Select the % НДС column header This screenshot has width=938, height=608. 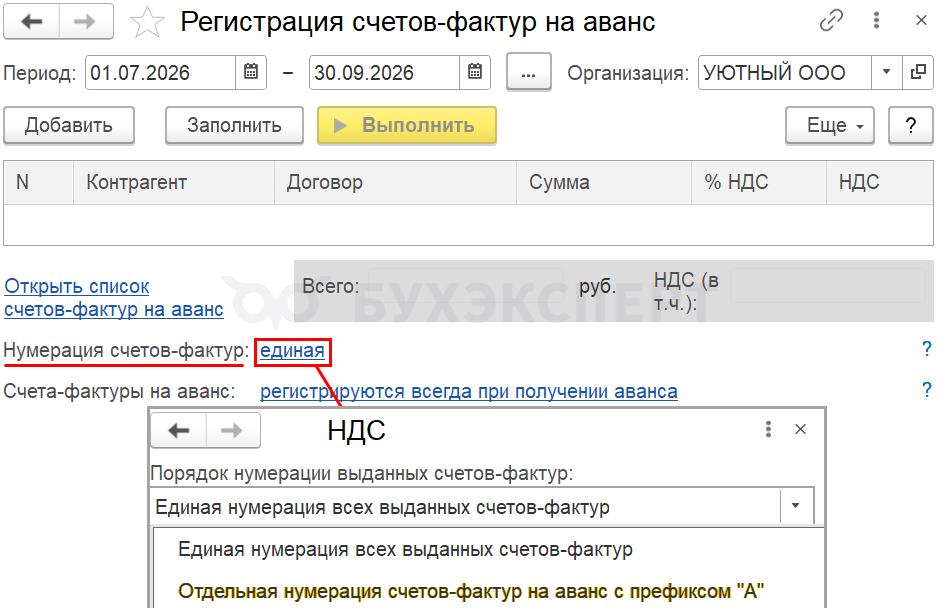coord(759,183)
